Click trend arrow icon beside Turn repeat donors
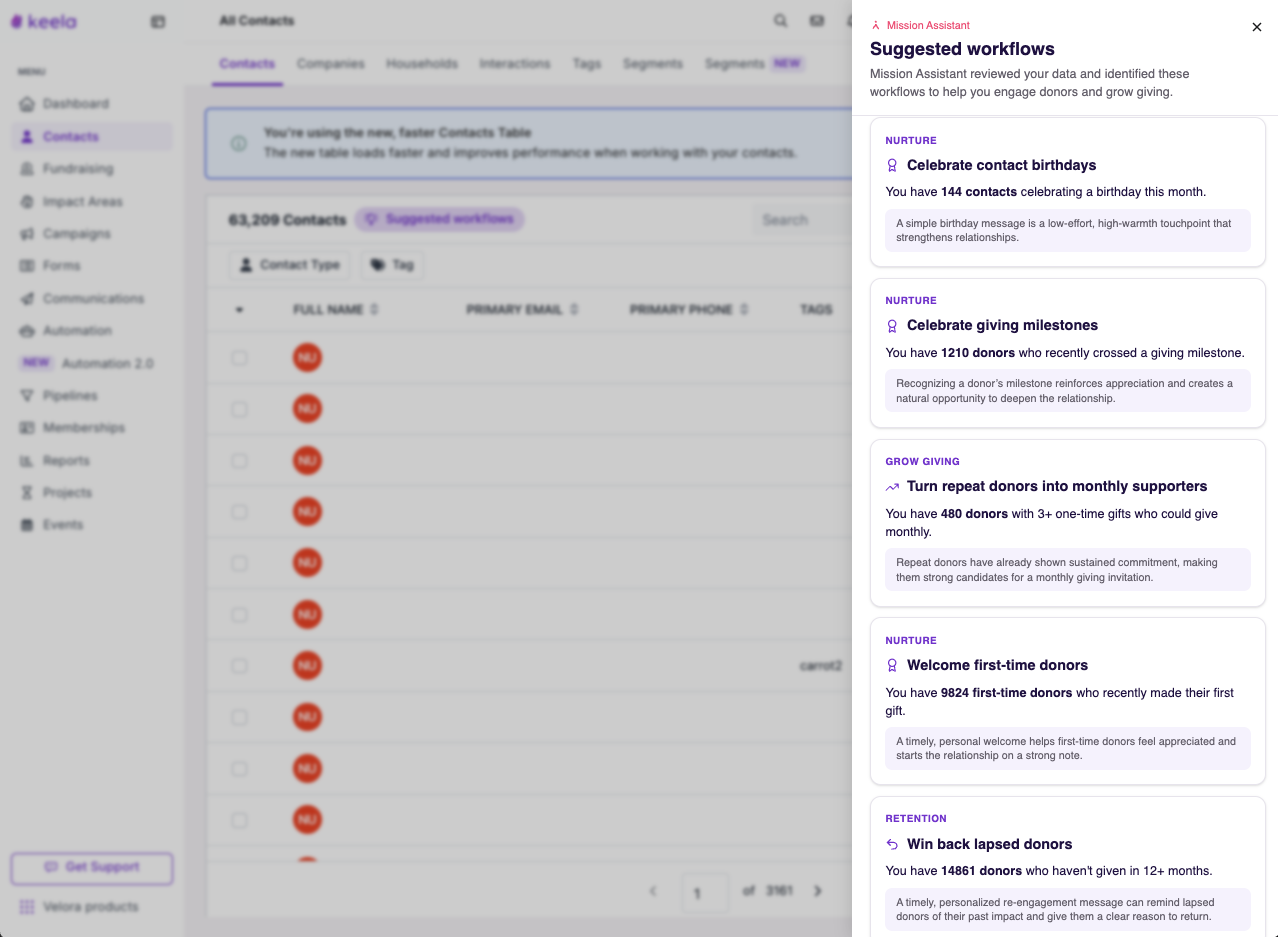 click(x=893, y=487)
